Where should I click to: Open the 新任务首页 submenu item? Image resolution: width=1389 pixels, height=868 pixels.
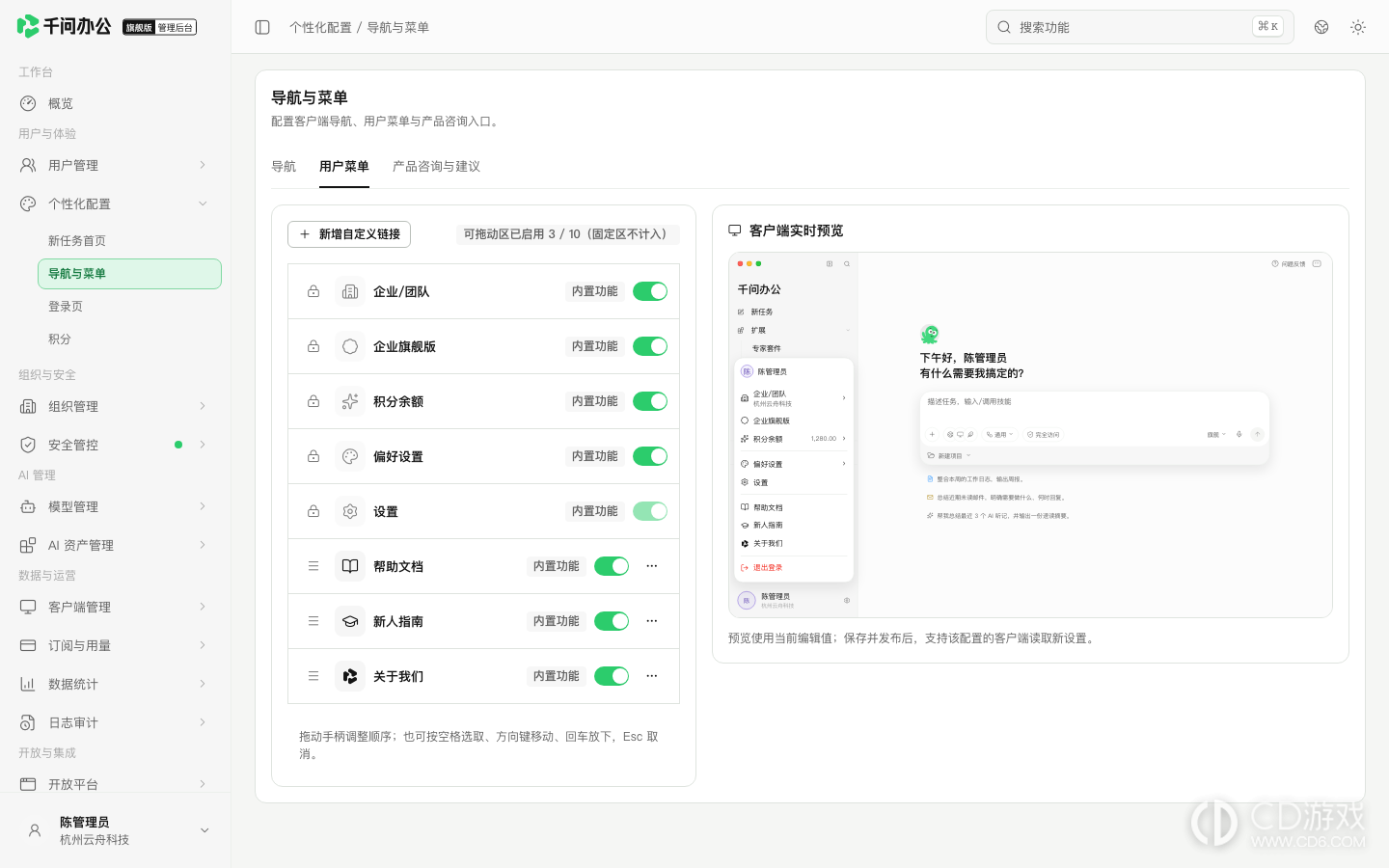tap(129, 241)
